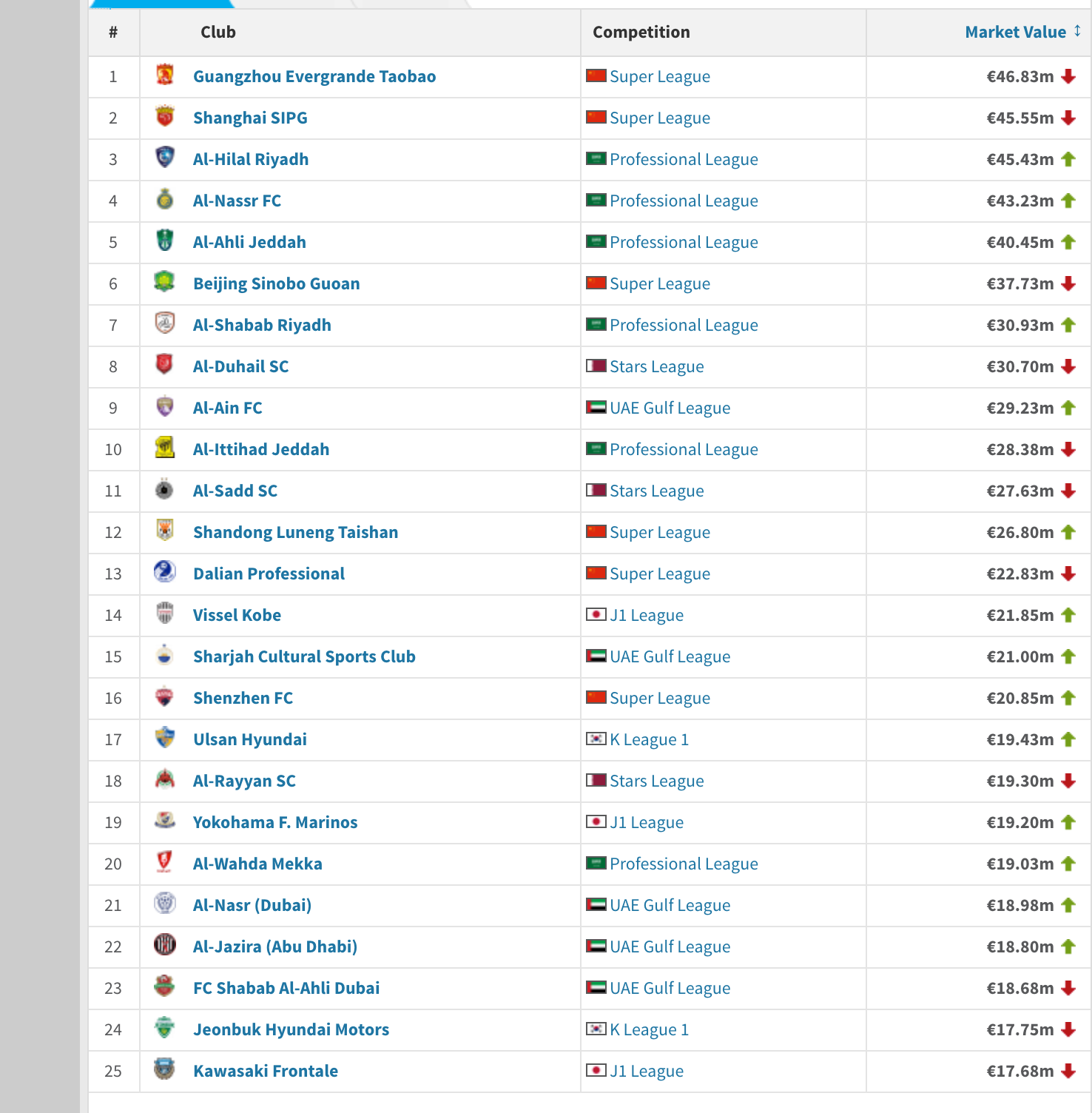Click the Al-Ahli Jeddah club crest

[165, 241]
